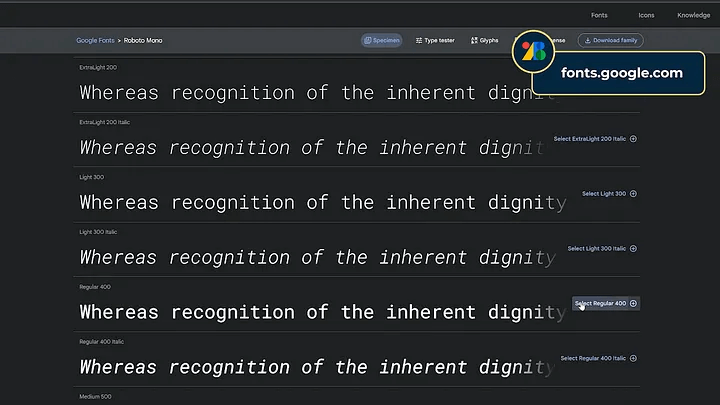720x405 pixels.
Task: Click the Select Regular 400 button
Action: 606,304
